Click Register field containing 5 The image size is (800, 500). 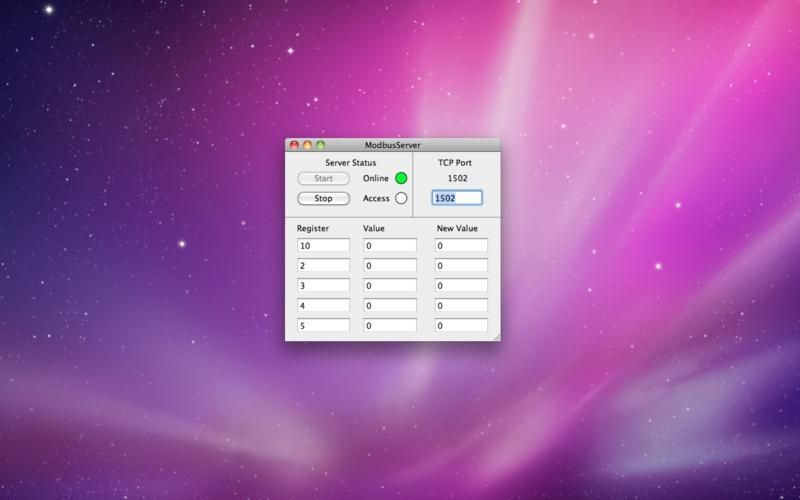323,326
